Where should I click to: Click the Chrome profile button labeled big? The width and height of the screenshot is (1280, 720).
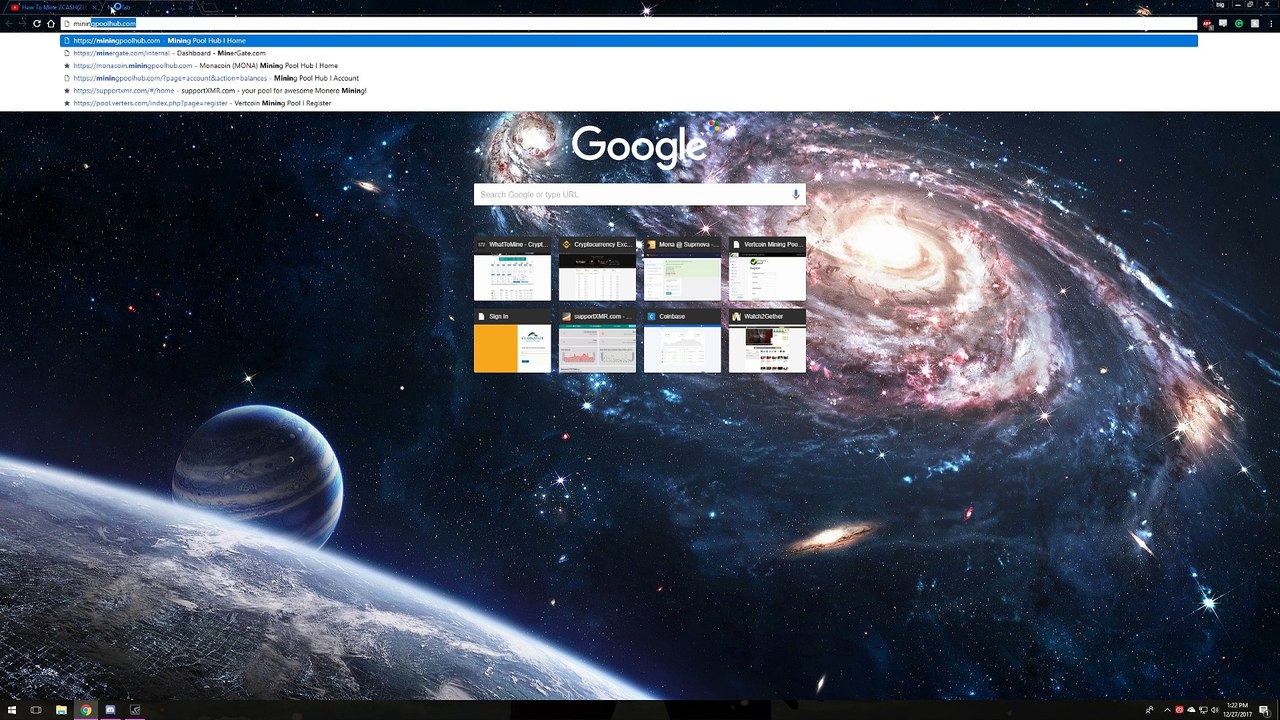(x=1221, y=5)
